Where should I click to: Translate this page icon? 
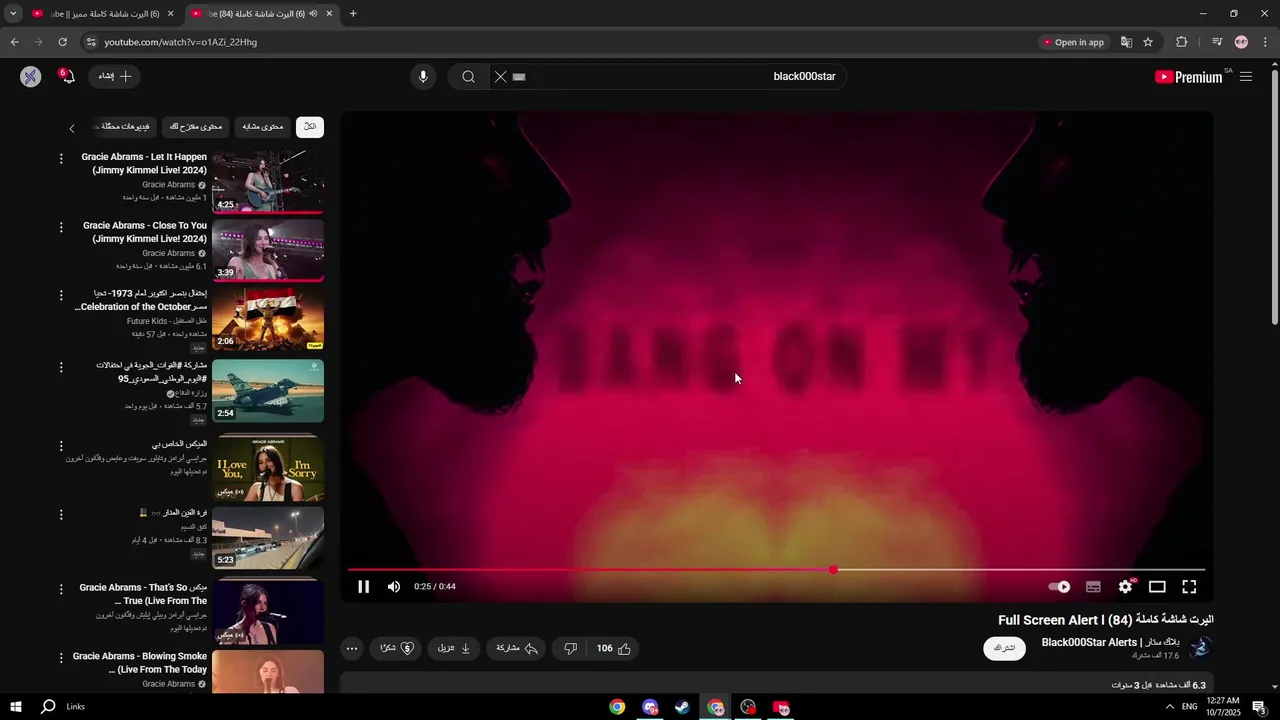(x=1126, y=42)
